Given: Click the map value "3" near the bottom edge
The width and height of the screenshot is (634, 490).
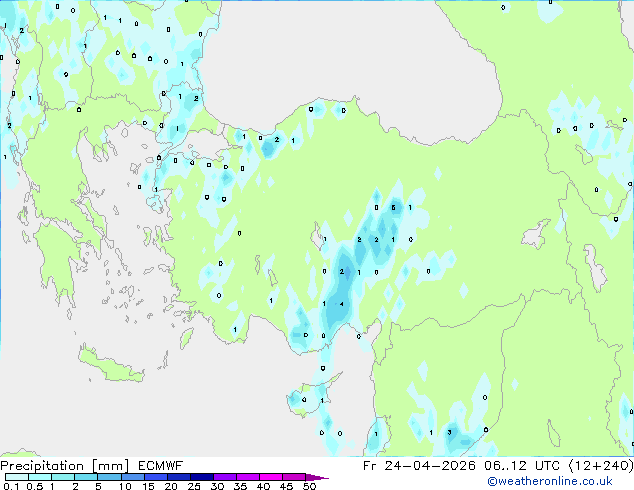Looking at the screenshot, I should coord(449,433).
